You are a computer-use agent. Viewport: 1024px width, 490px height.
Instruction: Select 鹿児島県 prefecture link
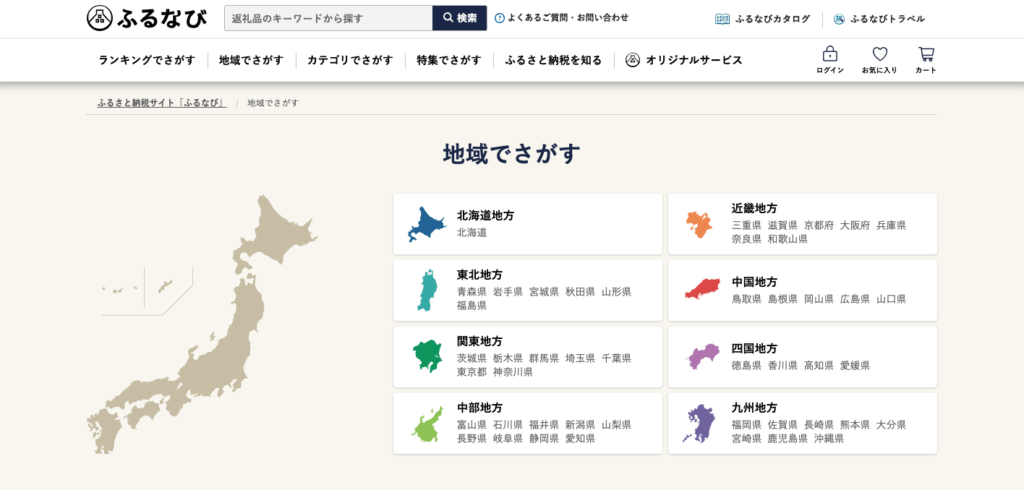click(788, 438)
